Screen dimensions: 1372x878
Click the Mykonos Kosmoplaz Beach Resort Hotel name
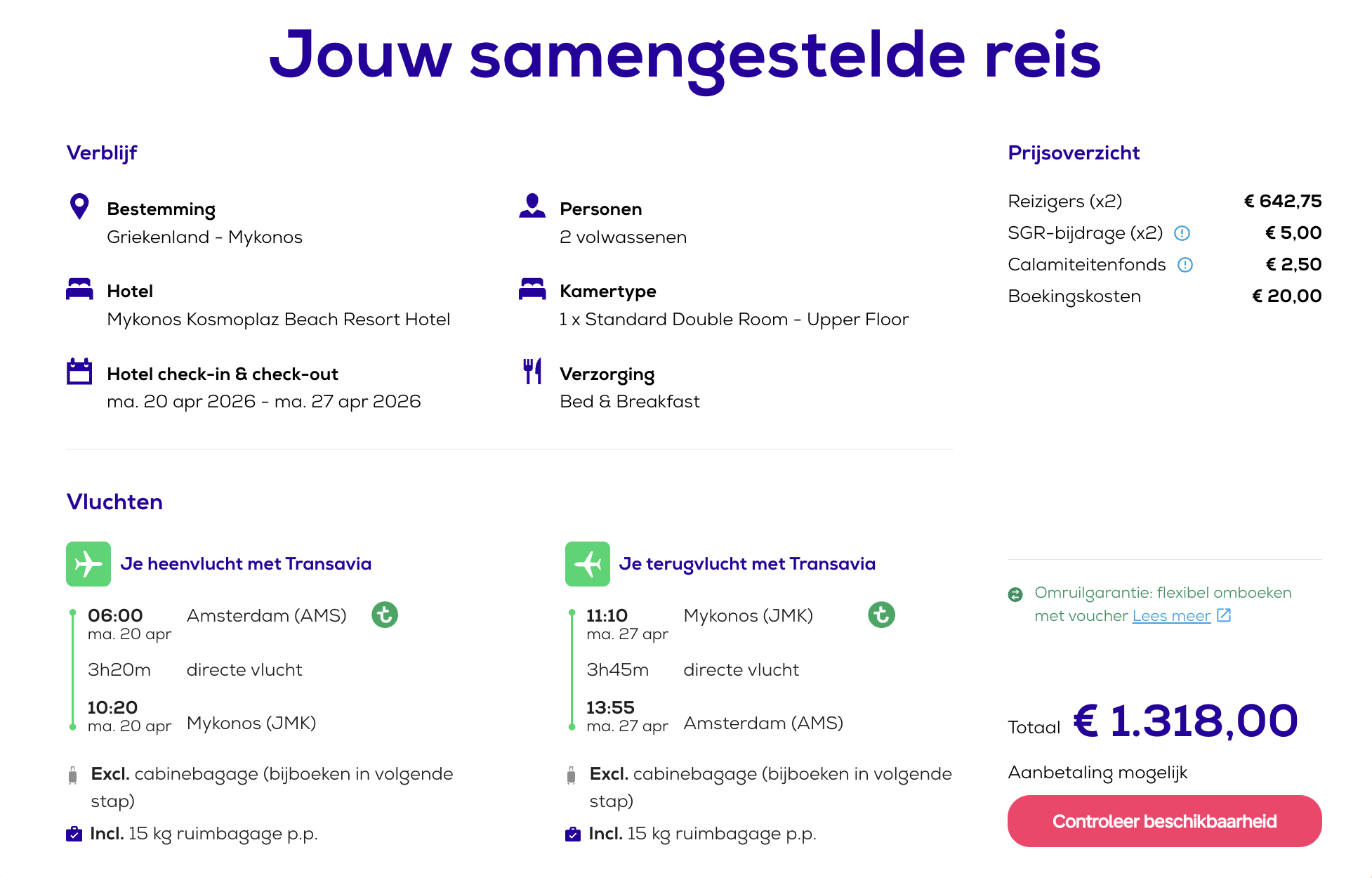278,320
